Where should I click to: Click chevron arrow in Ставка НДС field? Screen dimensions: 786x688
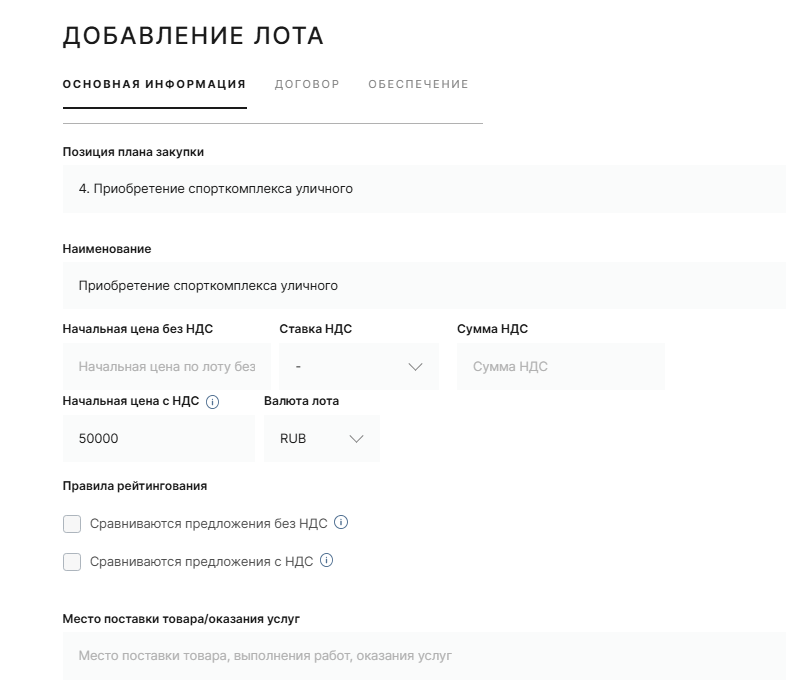point(417,367)
